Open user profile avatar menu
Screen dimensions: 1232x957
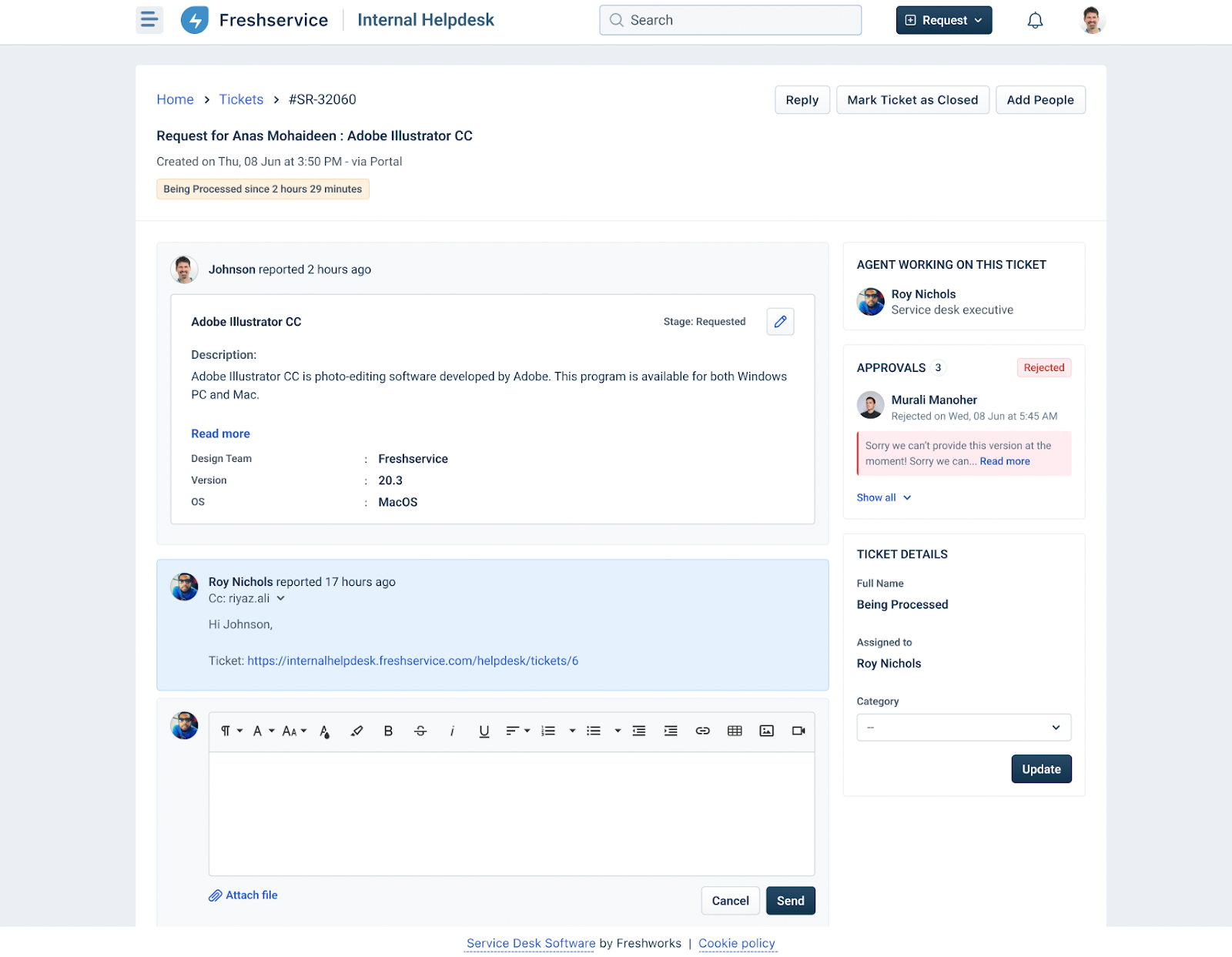pyautogui.click(x=1091, y=20)
